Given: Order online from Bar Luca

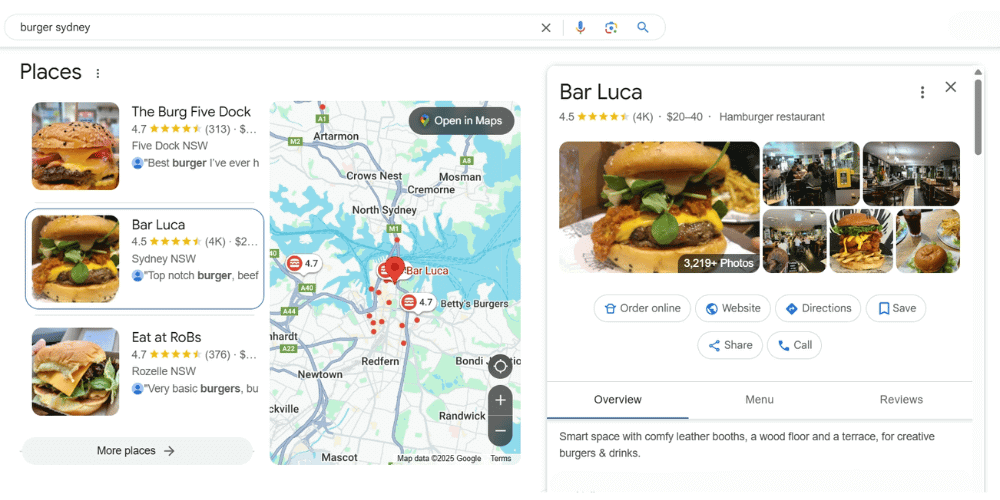Looking at the screenshot, I should coord(642,308).
